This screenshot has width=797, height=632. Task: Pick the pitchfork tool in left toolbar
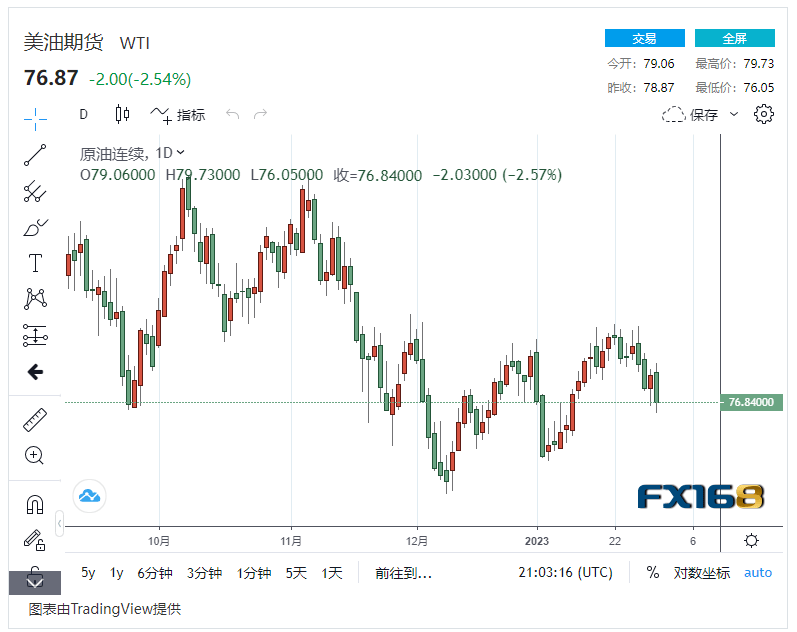(35, 191)
